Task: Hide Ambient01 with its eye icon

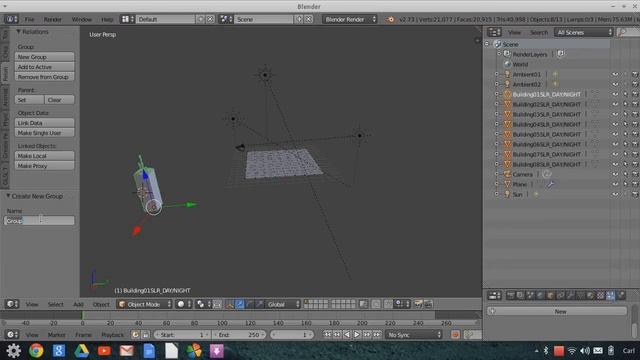Action: [615, 74]
